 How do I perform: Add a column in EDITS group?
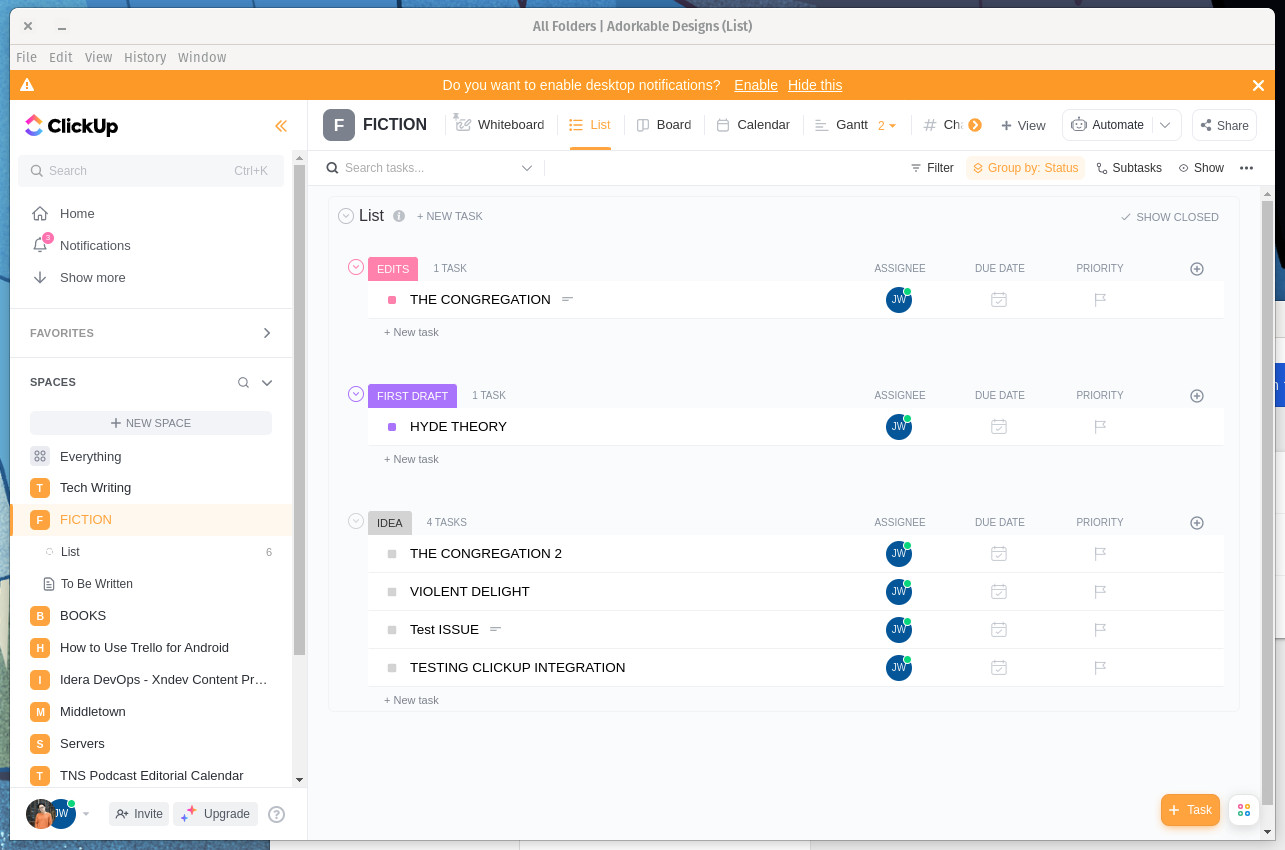click(x=1197, y=269)
